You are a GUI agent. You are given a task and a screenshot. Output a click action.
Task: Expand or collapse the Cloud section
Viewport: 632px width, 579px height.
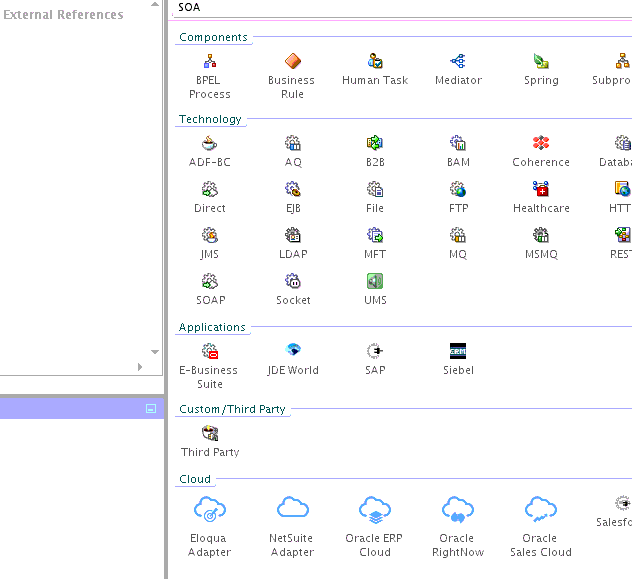pos(195,479)
